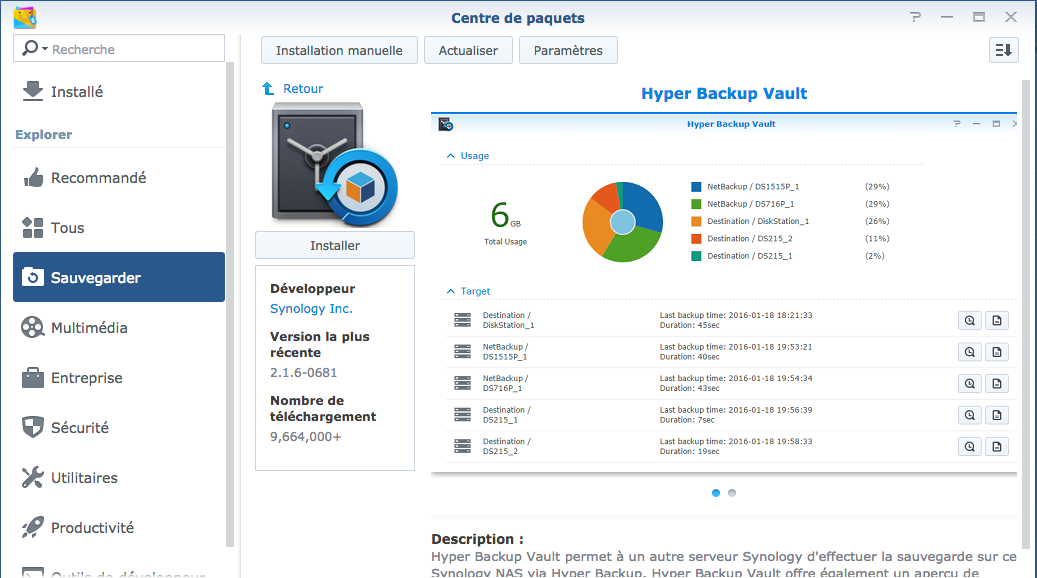Open the Synology Inc. developer link
The height and width of the screenshot is (578, 1037).
pyautogui.click(x=311, y=309)
